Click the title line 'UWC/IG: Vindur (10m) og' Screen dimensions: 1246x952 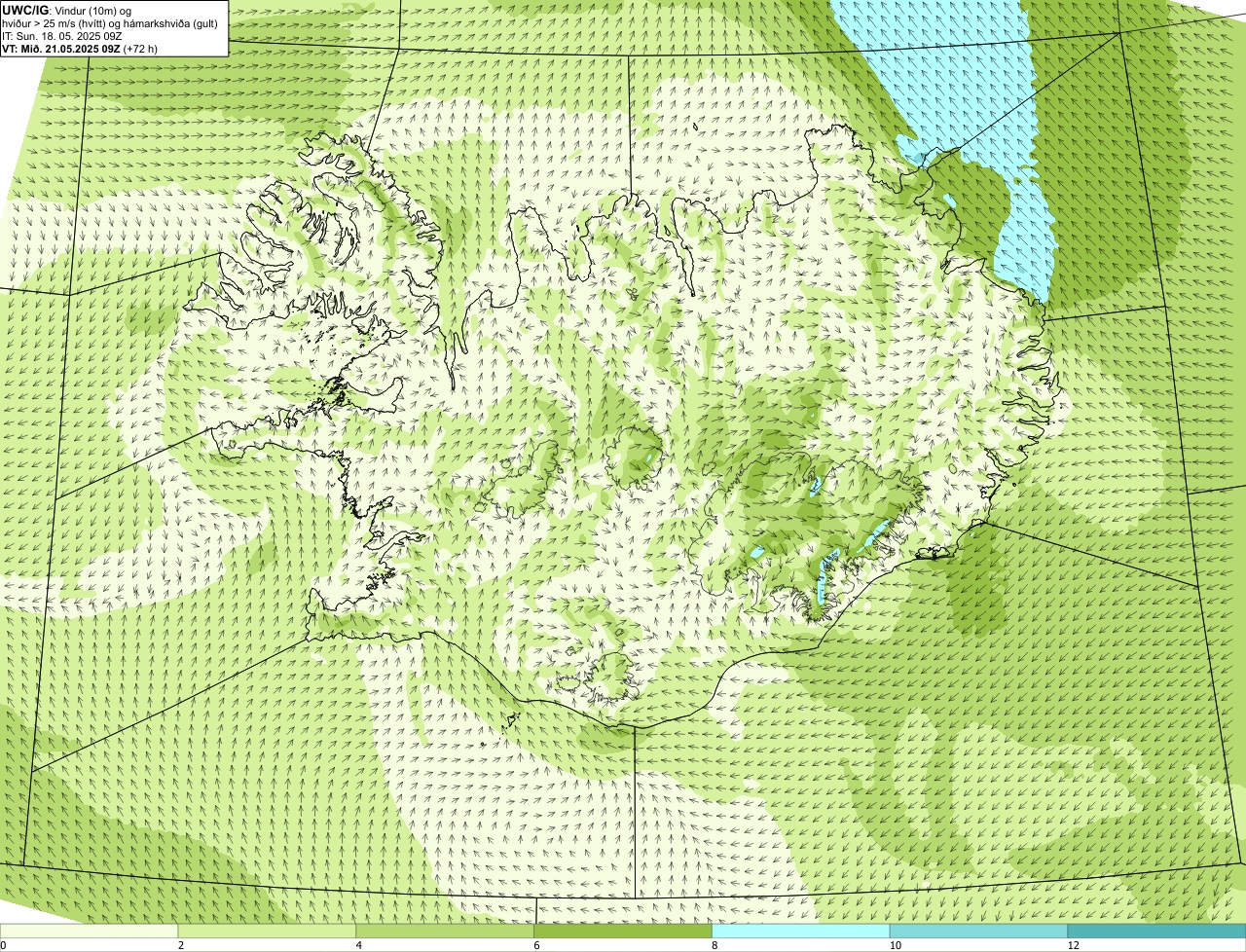[x=67, y=10]
